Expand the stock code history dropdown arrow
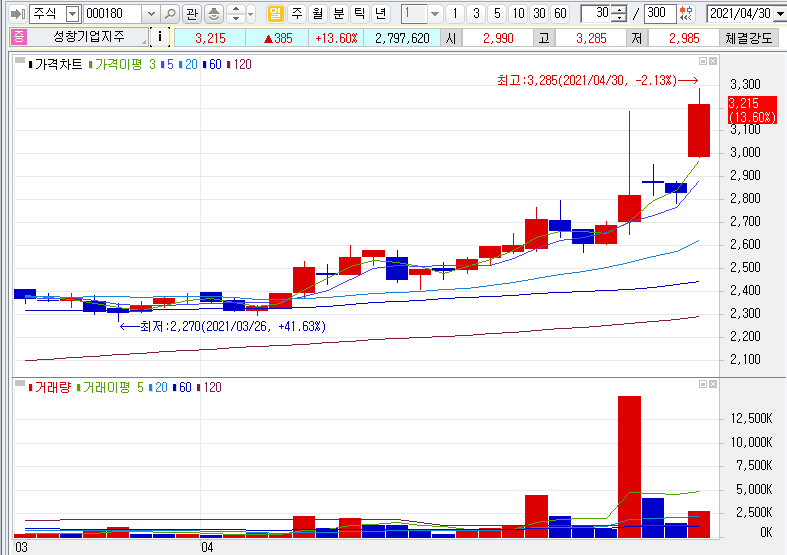Screen dimensions: 787x555 (151, 14)
